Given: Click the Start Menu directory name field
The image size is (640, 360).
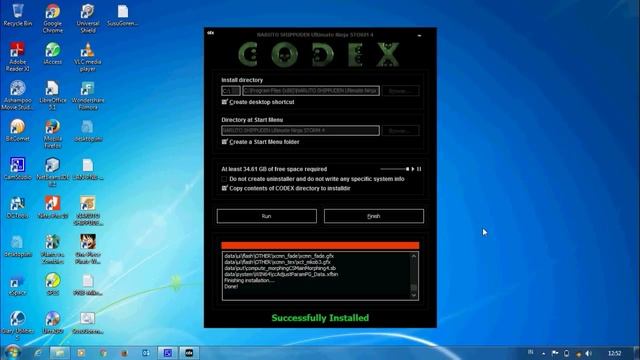Looking at the screenshot, I should coord(300,131).
